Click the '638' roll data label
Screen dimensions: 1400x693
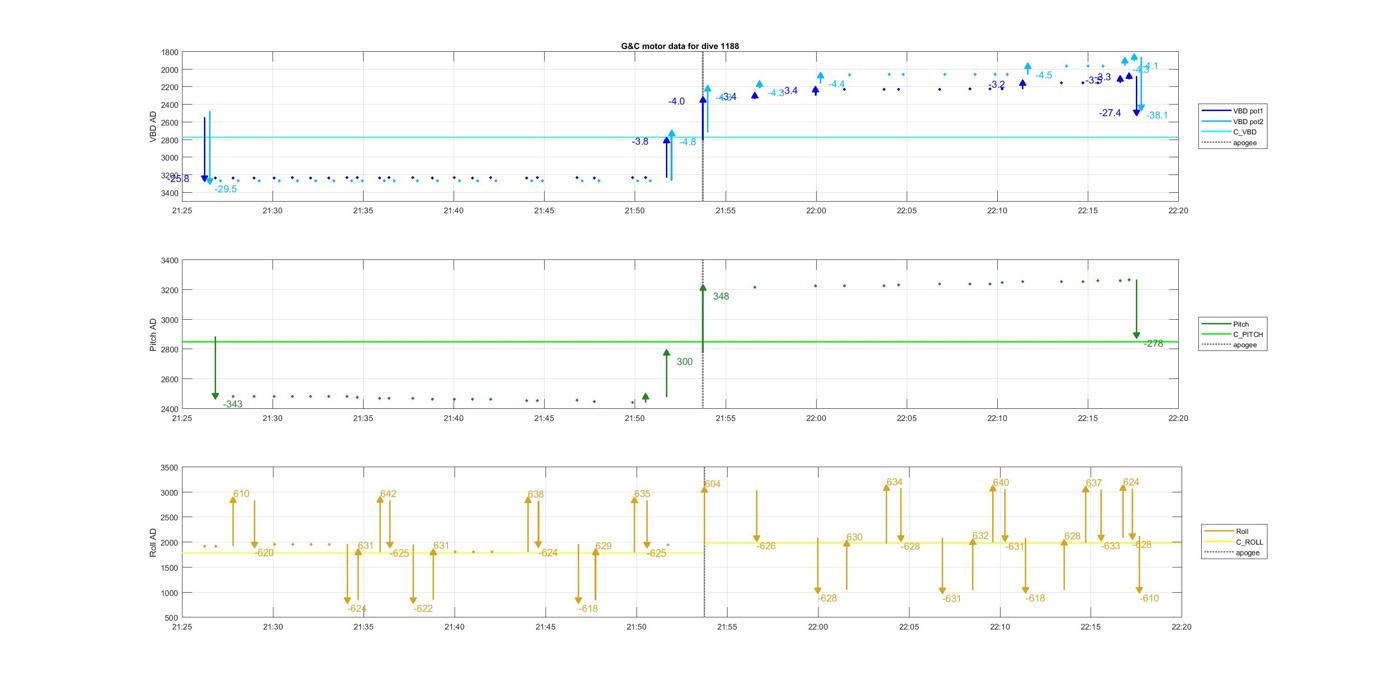[536, 494]
